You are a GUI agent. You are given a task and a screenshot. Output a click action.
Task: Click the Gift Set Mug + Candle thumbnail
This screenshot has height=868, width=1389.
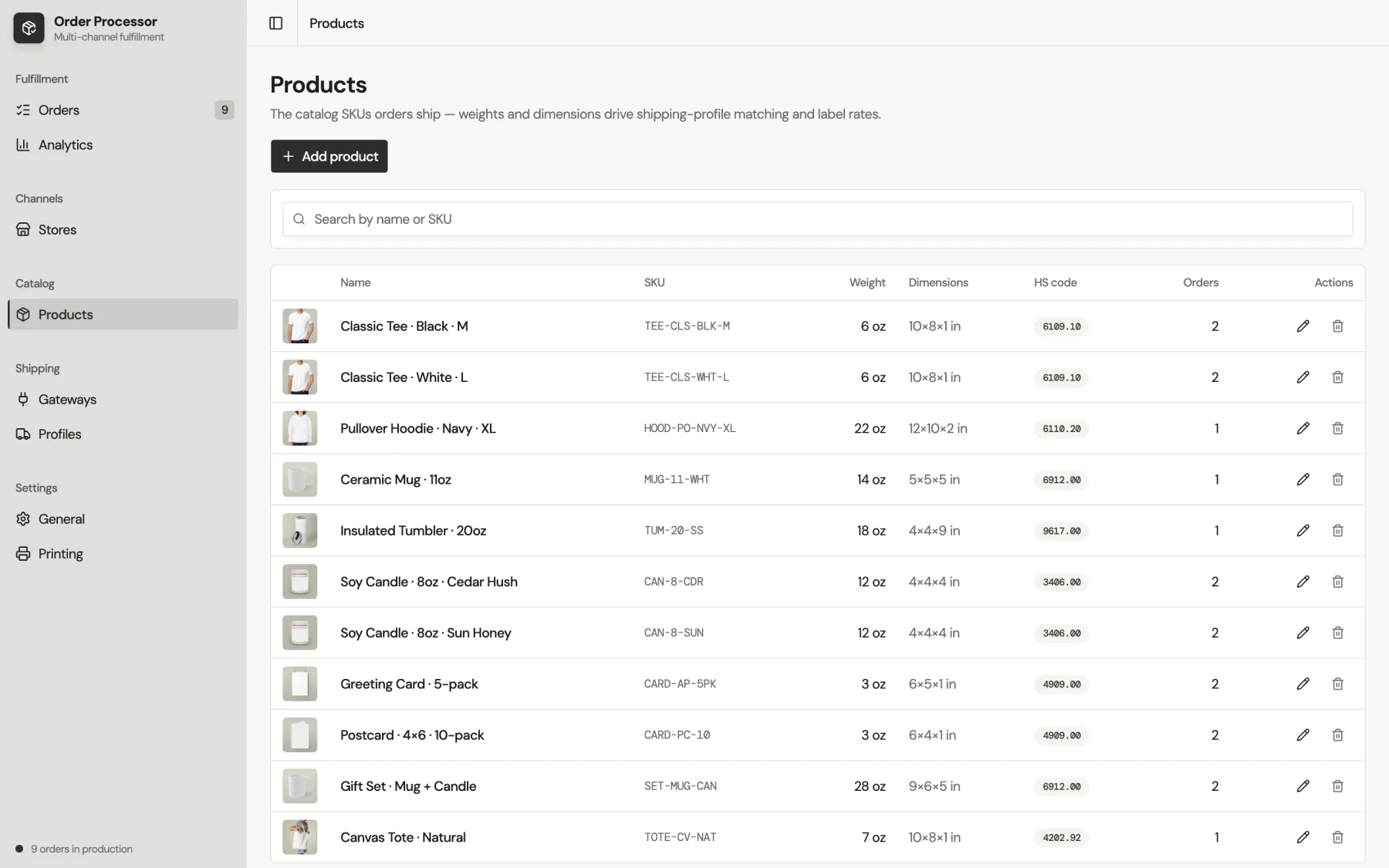(x=299, y=786)
